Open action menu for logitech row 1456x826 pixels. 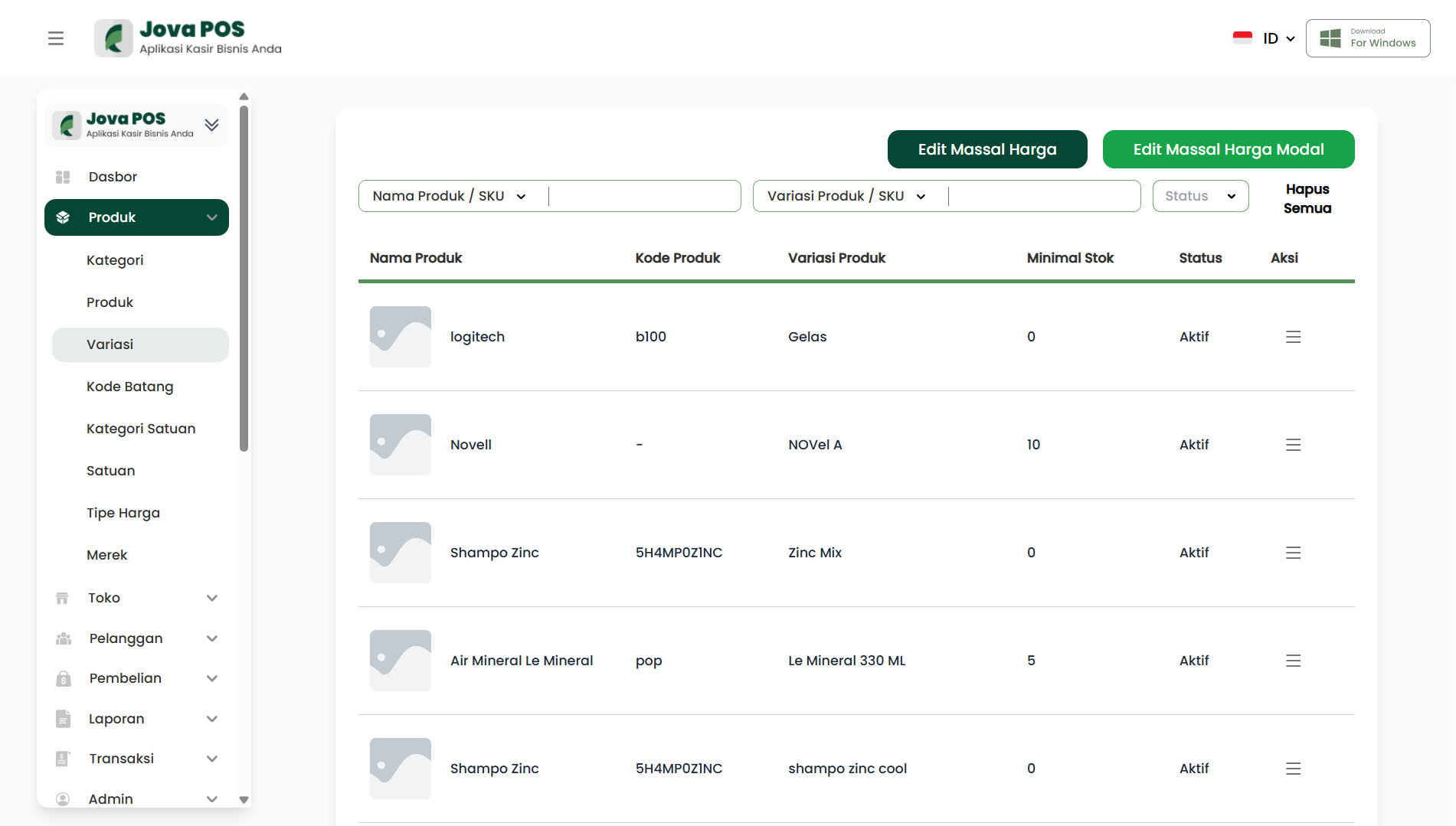pos(1293,337)
